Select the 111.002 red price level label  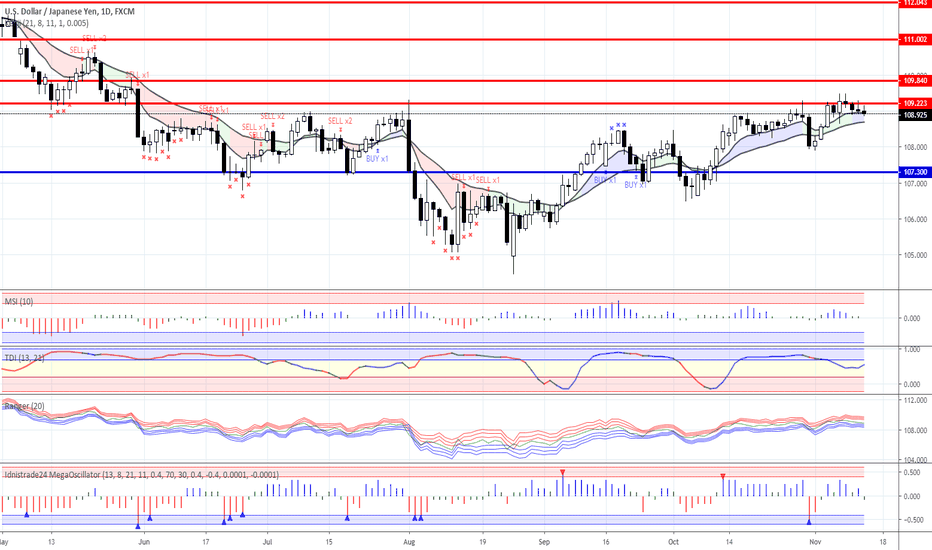point(915,39)
